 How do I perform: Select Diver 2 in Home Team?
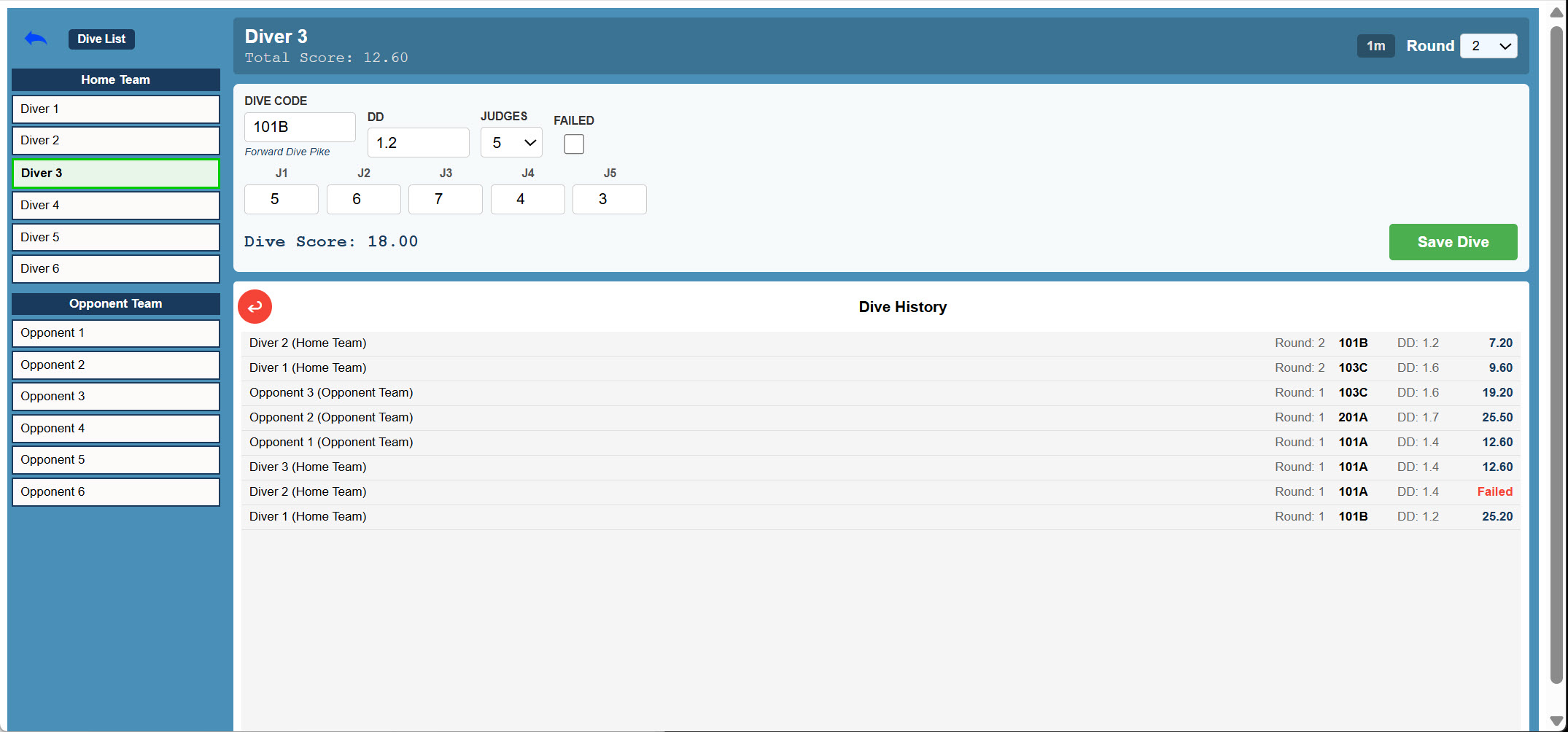116,141
